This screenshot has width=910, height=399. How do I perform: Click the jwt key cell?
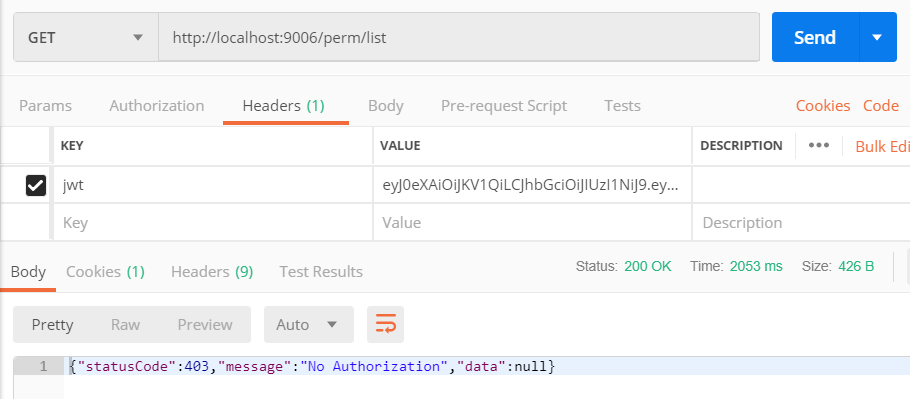click(213, 186)
